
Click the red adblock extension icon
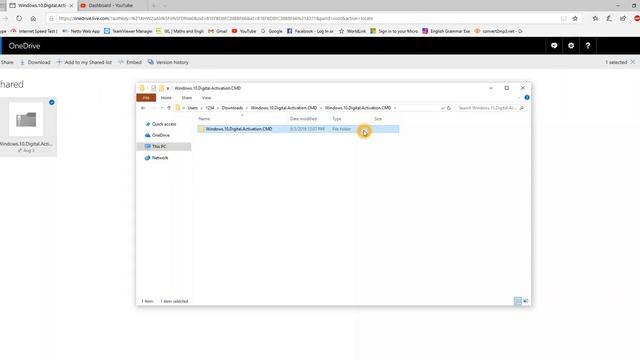click(637, 18)
